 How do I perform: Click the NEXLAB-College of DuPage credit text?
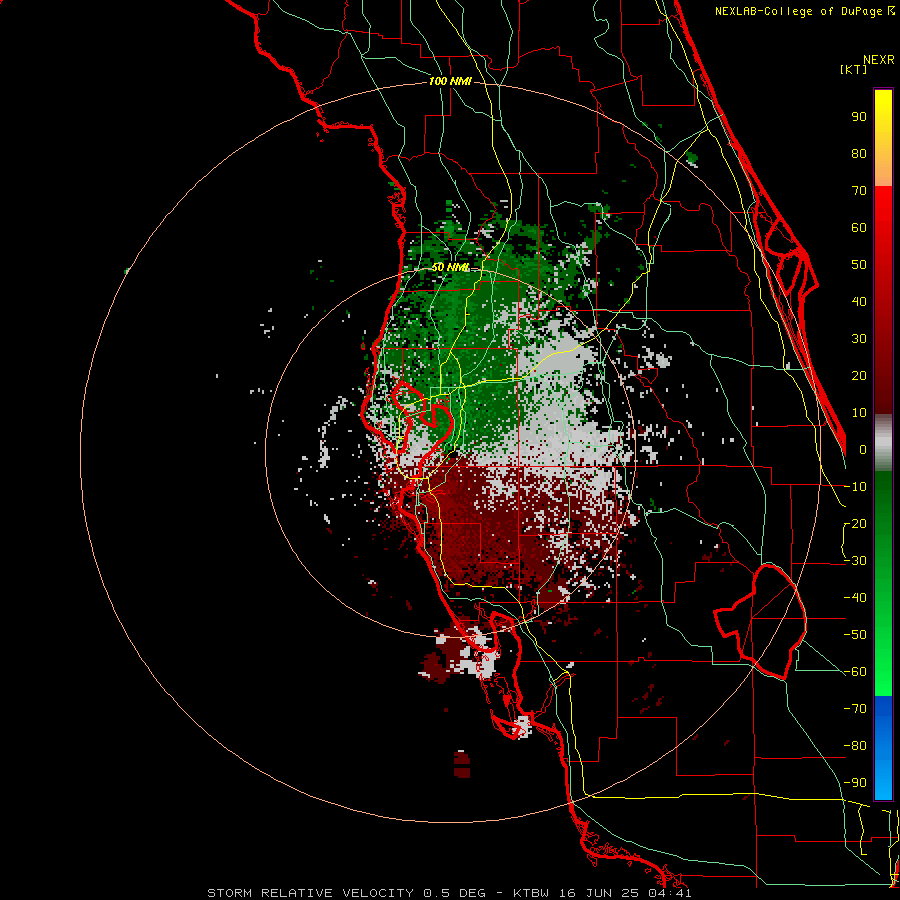tap(804, 11)
